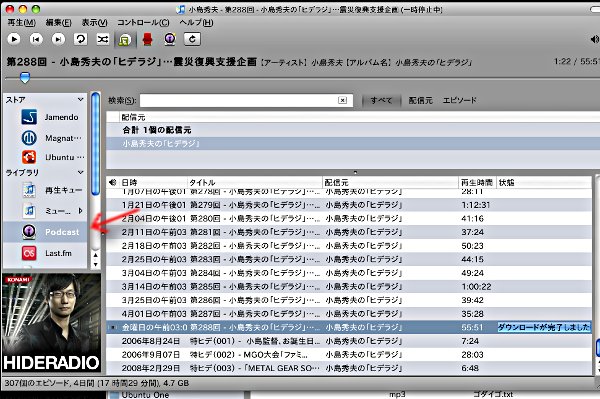
Task: Click the volume speaker icon
Action: tap(594, 39)
